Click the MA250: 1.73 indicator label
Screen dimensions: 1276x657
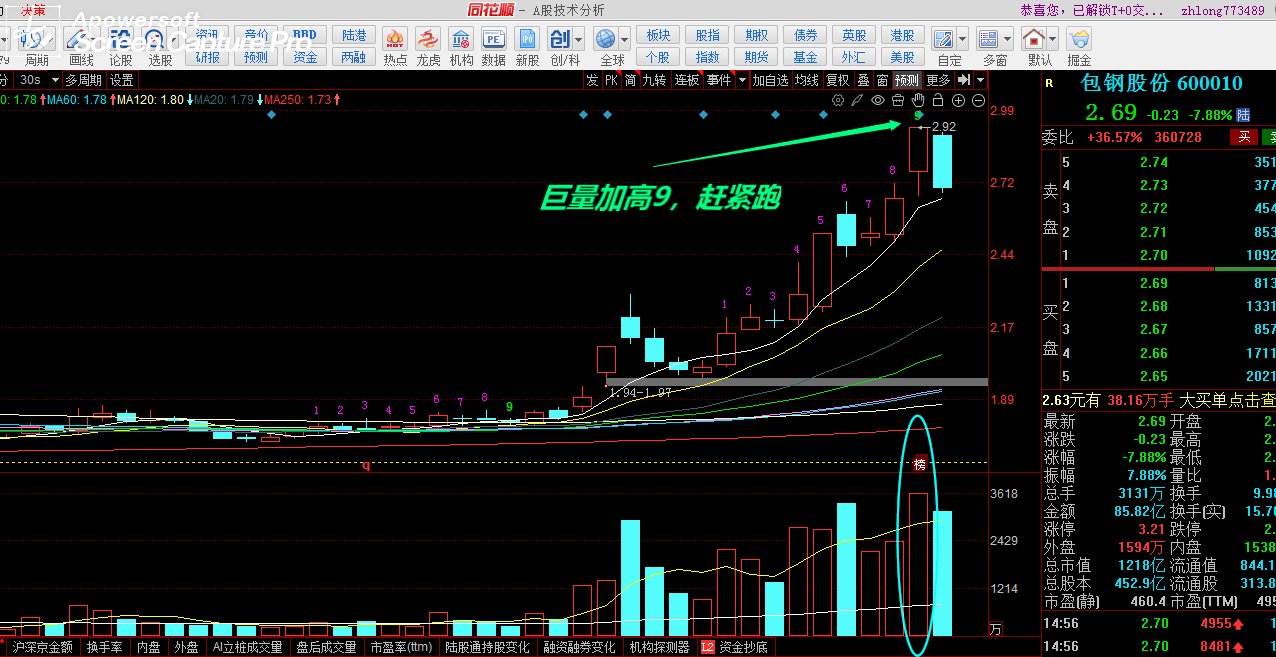pyautogui.click(x=298, y=100)
